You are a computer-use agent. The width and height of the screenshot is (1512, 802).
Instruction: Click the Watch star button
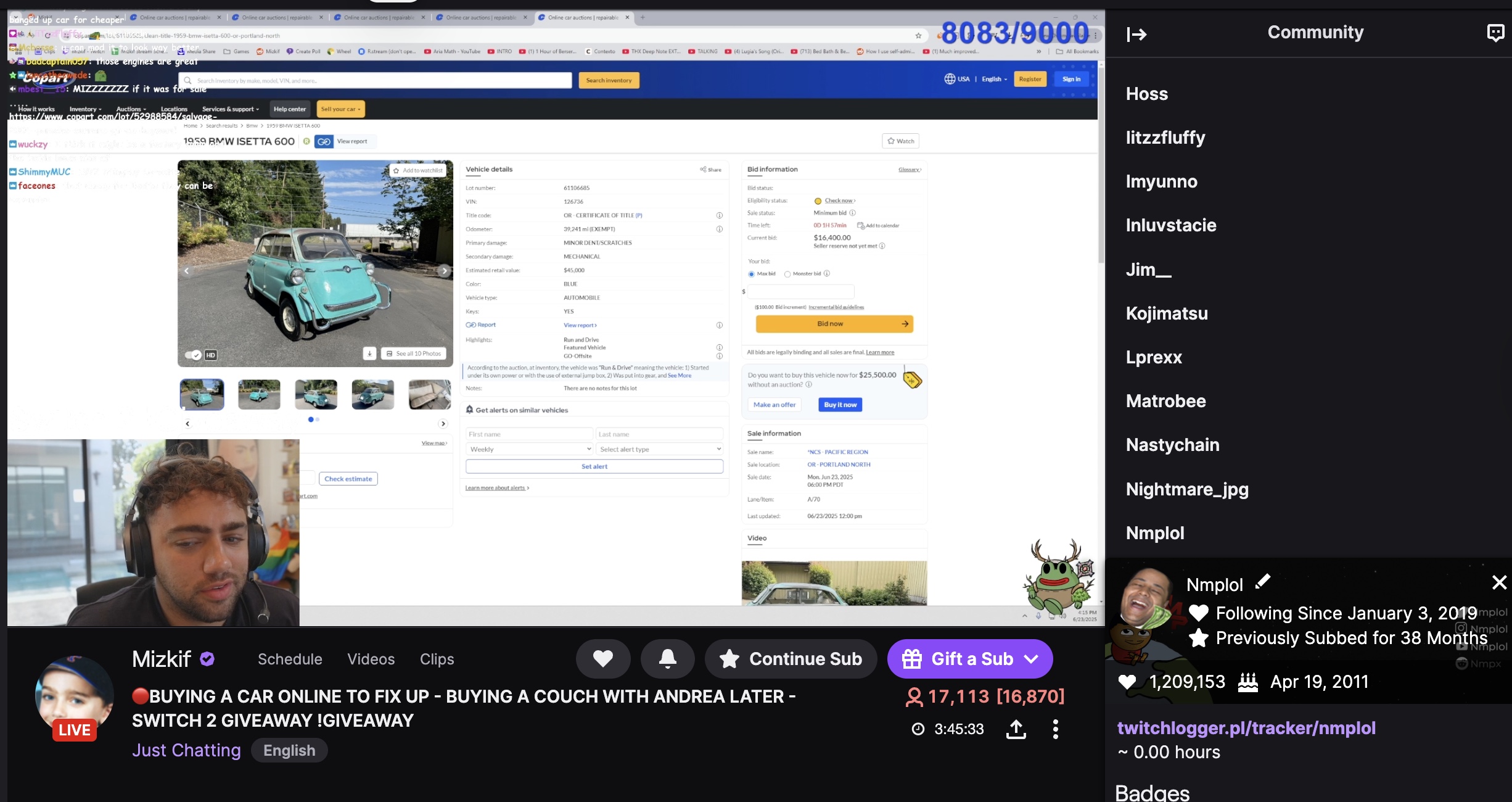point(900,141)
